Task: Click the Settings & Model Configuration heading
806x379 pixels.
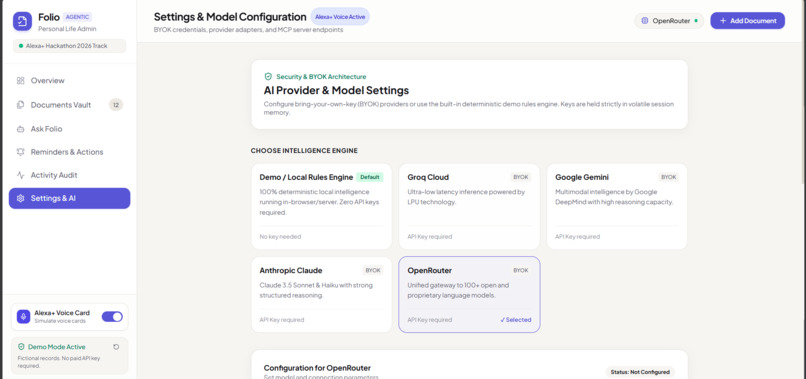Action: point(230,17)
